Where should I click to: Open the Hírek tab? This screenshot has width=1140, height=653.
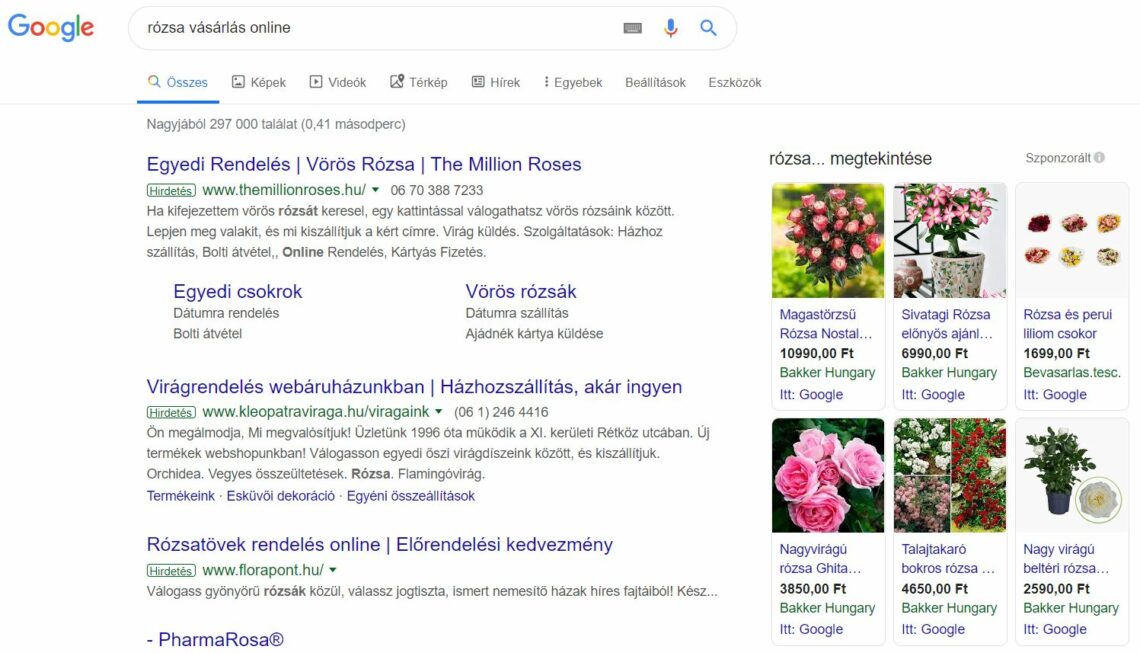pyautogui.click(x=496, y=82)
